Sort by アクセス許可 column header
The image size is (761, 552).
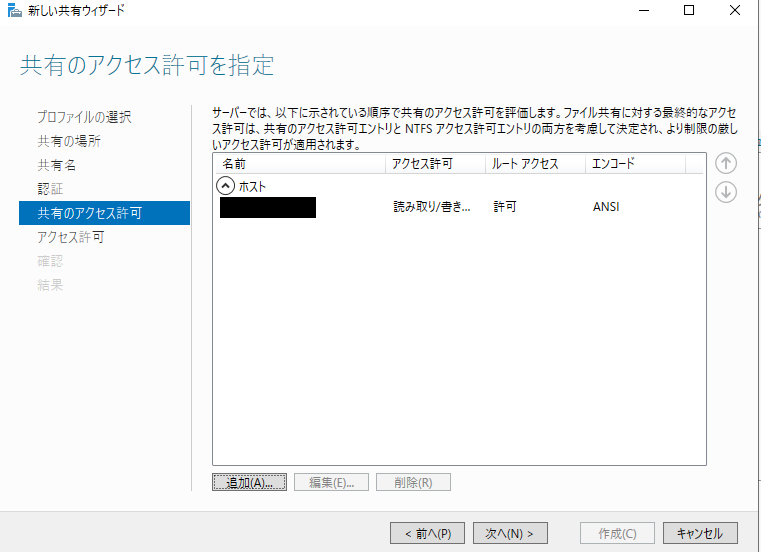[x=435, y=164]
